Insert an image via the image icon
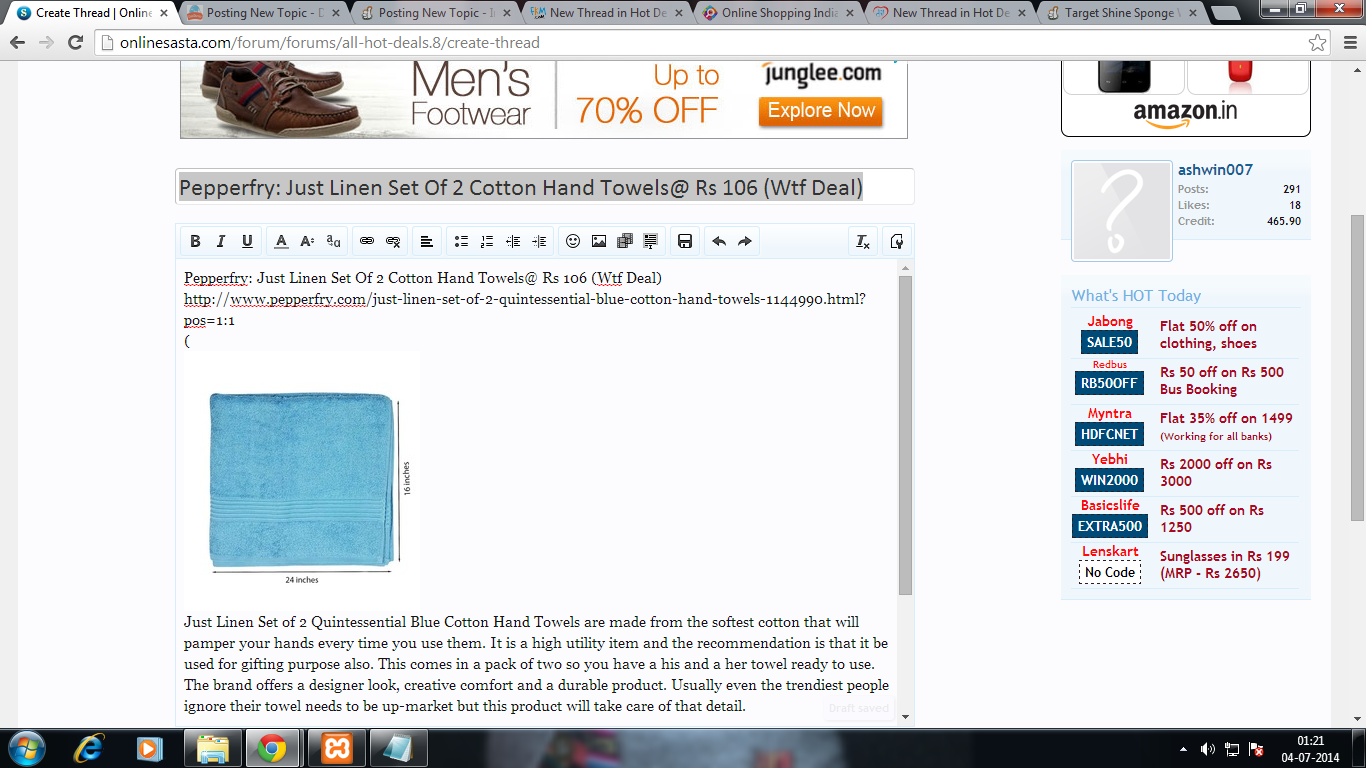The height and width of the screenshot is (768, 1366). (x=599, y=241)
